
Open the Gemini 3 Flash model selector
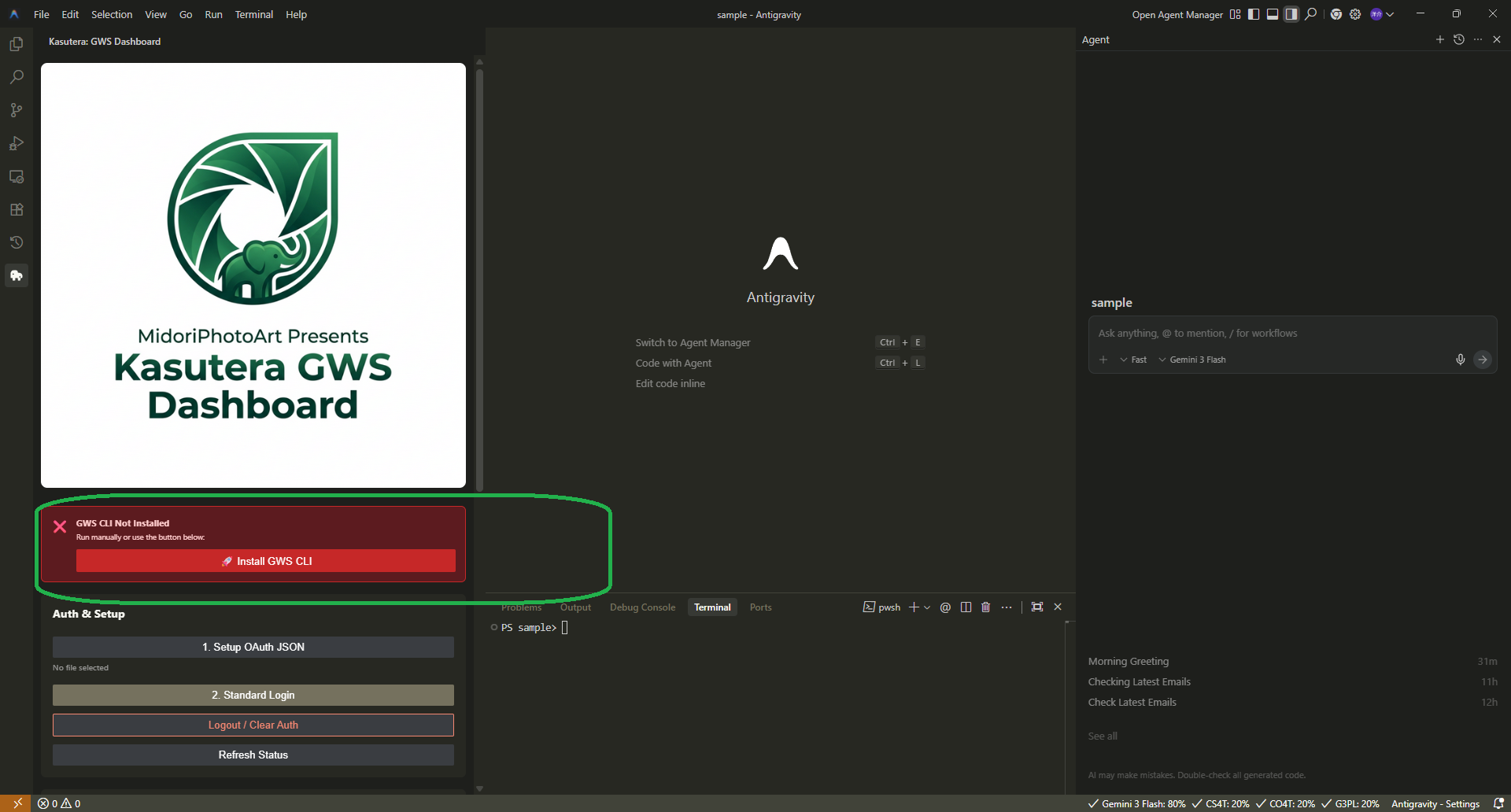coord(1192,360)
